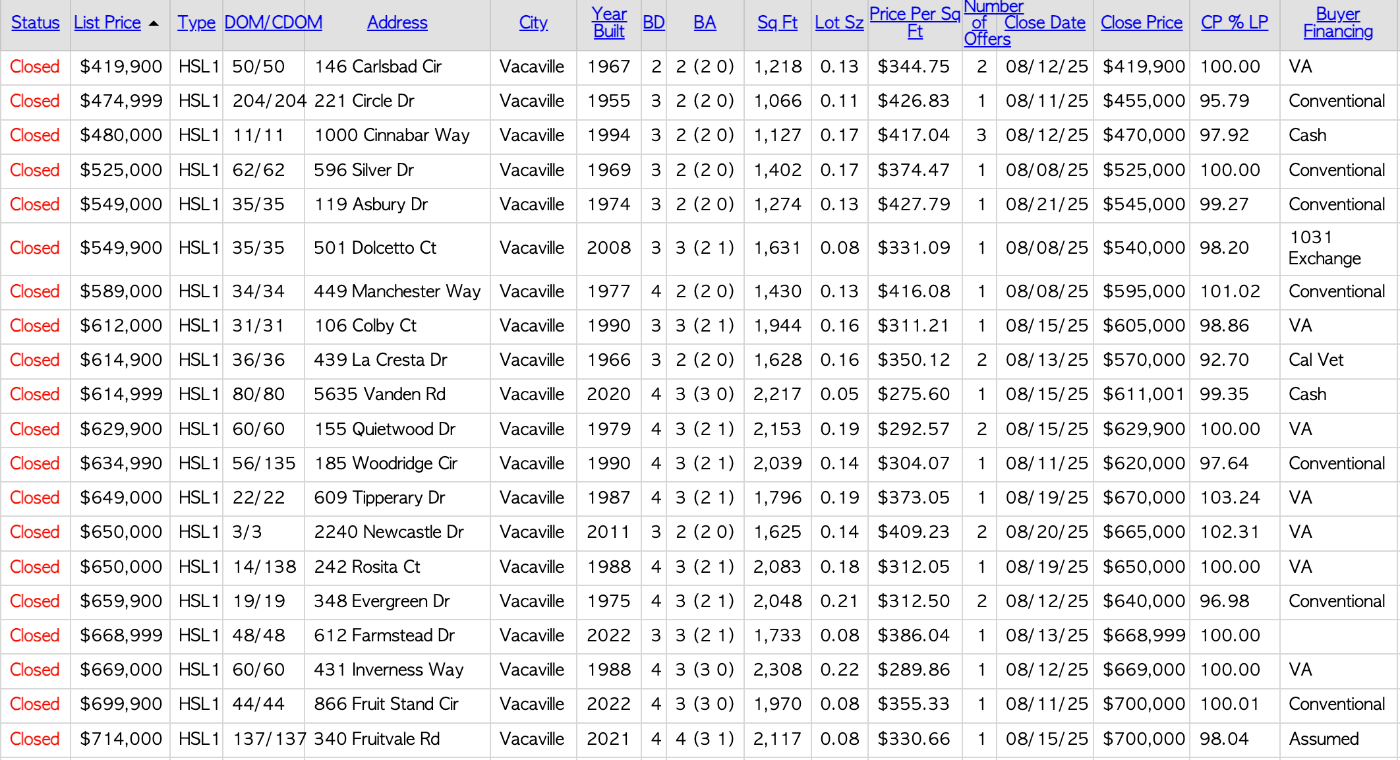Sort listings by Lot Sz

click(x=839, y=22)
